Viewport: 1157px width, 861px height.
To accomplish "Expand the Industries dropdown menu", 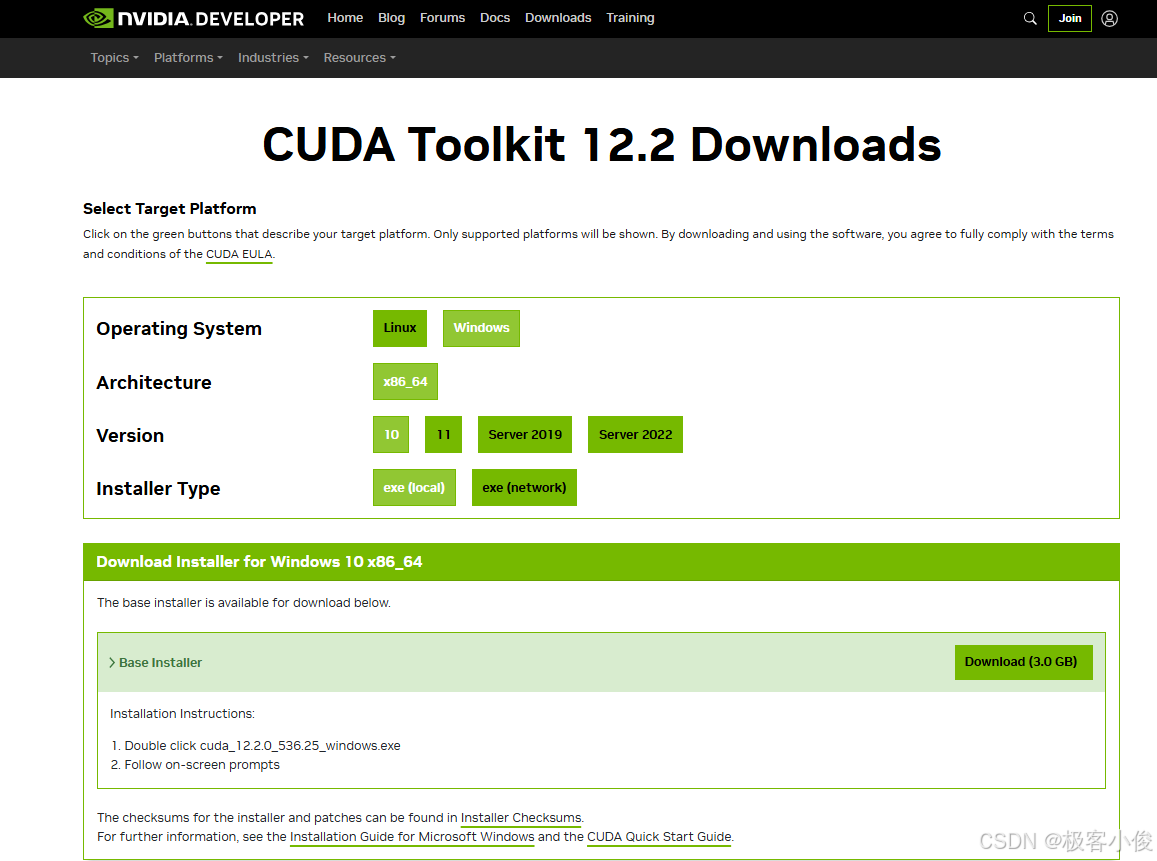I will tap(273, 58).
